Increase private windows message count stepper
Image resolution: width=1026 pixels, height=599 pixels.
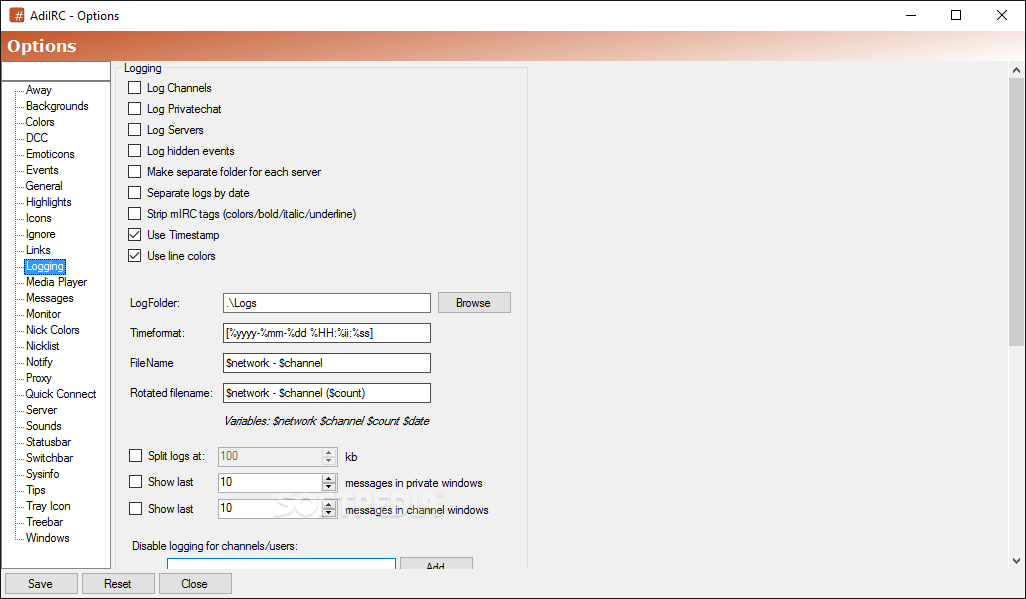click(329, 479)
